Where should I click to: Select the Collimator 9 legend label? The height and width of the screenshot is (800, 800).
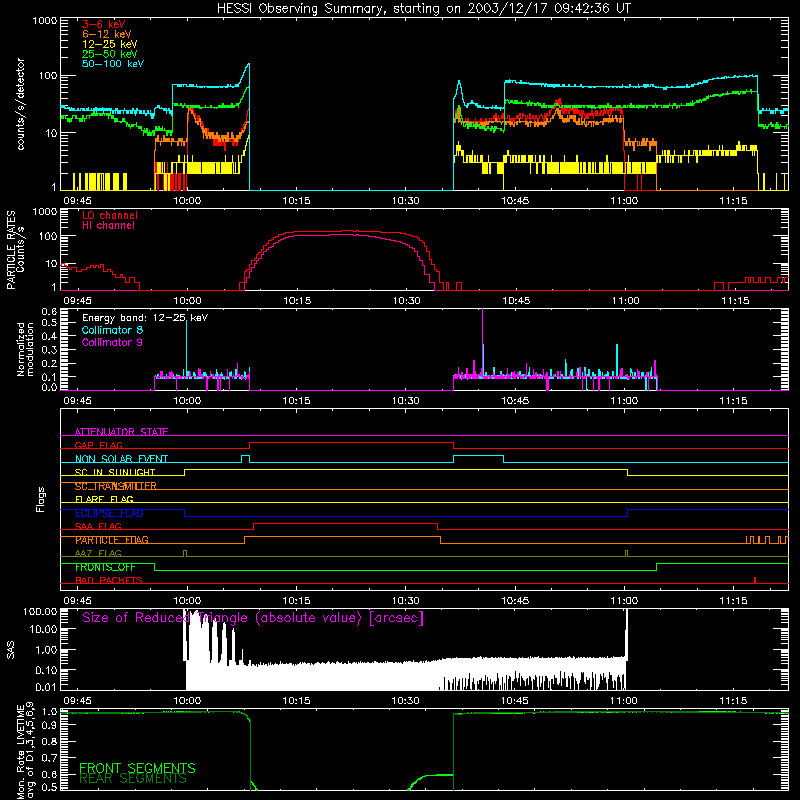(x=112, y=342)
